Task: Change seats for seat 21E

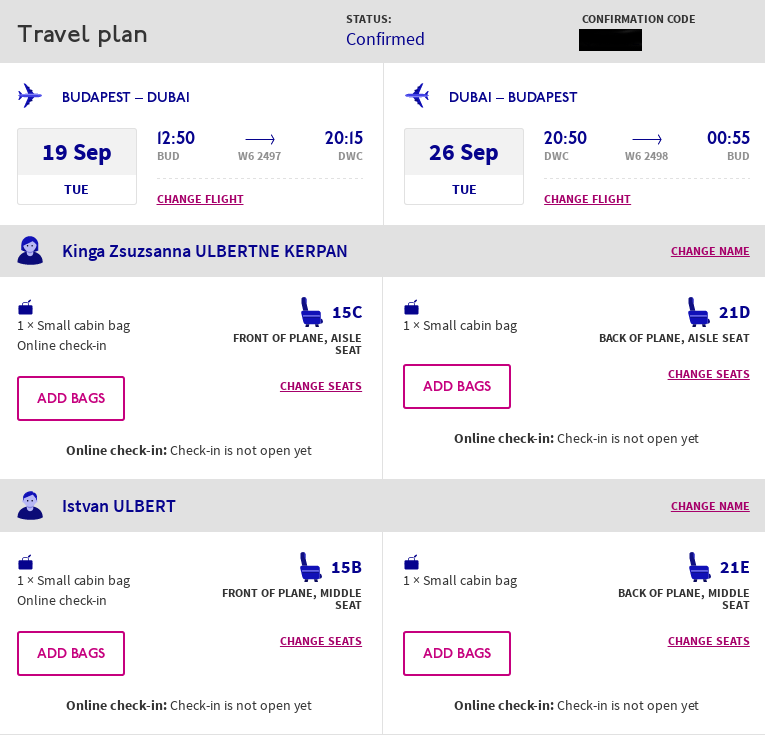Action: coord(708,641)
